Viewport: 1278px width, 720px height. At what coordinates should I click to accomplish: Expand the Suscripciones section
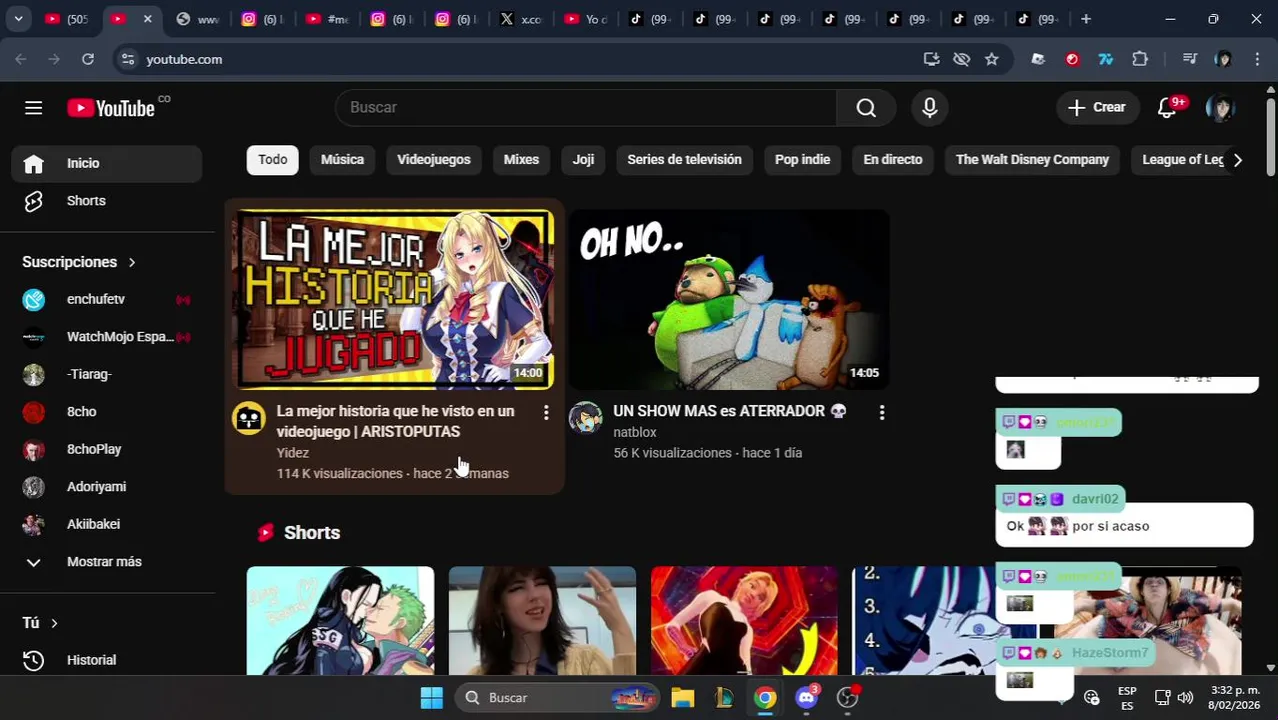coord(79,262)
